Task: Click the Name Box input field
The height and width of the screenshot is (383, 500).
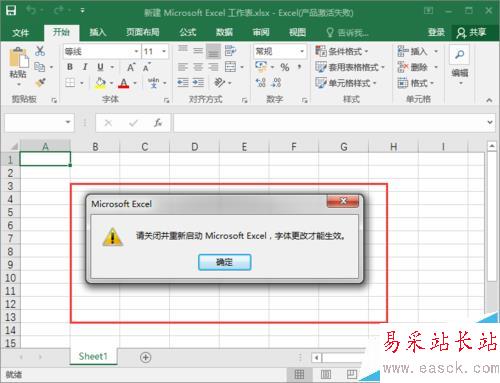Action: click(39, 123)
